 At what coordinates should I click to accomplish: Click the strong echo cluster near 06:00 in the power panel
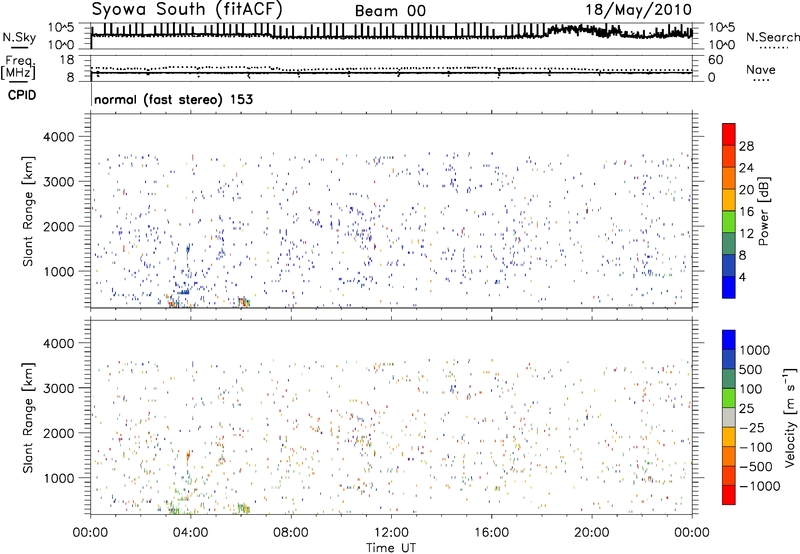(244, 301)
